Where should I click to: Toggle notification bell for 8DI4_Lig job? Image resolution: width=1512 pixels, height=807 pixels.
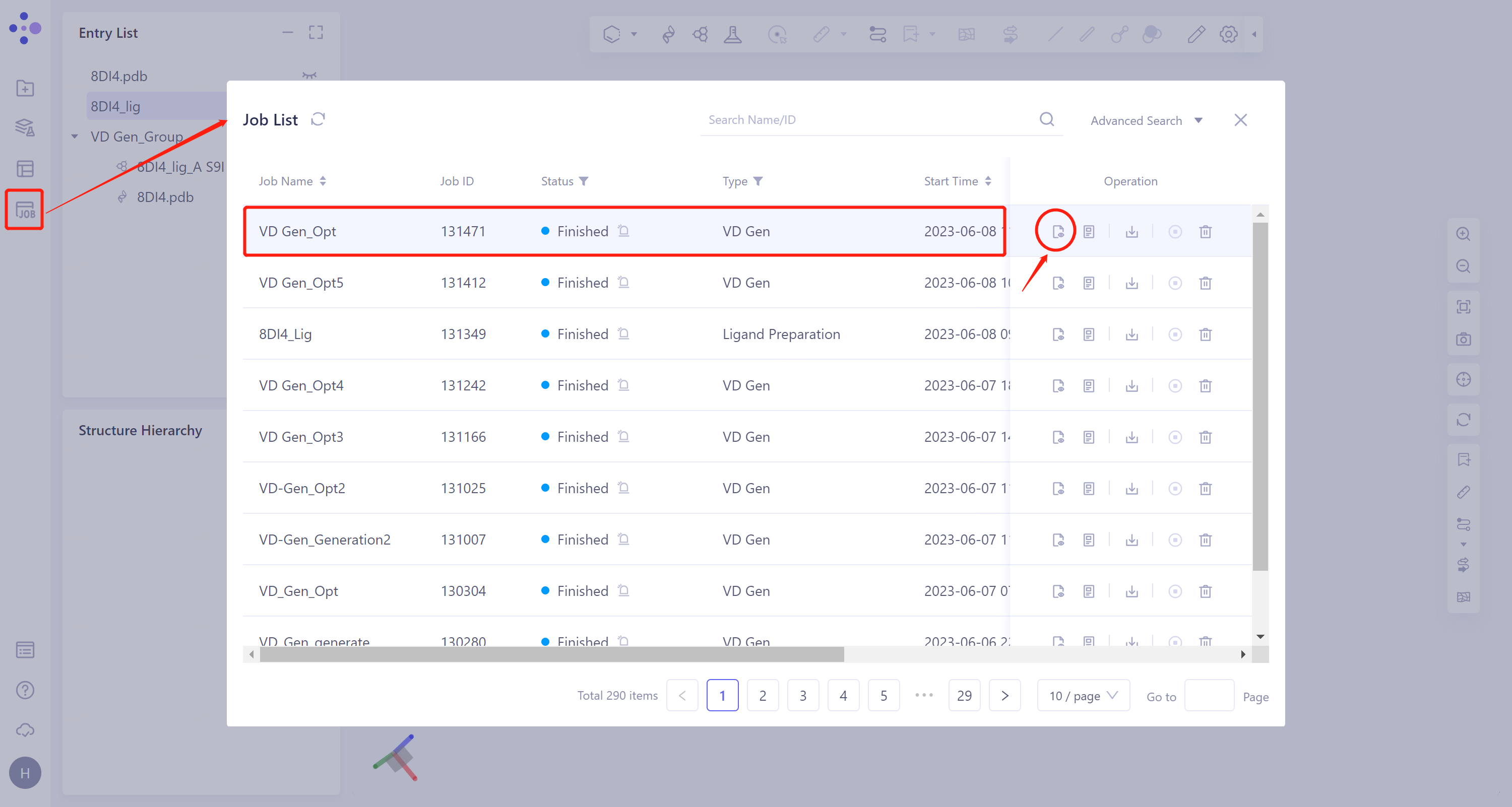coord(624,333)
